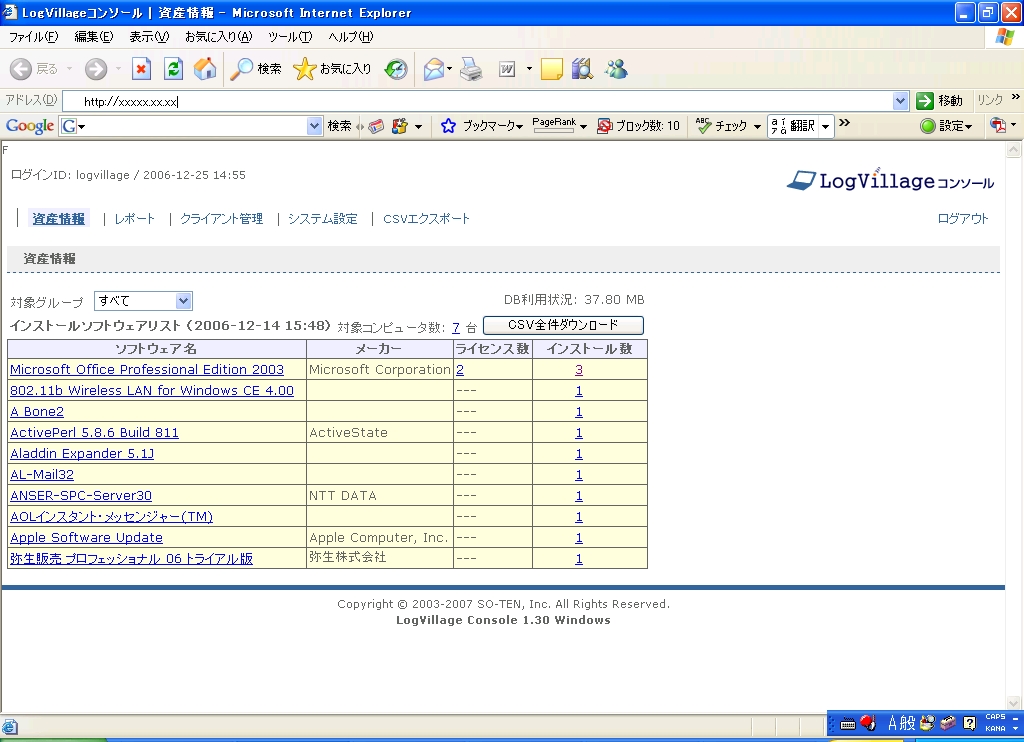The image size is (1024, 742).
Task: Click the Messenger people icon
Action: point(616,69)
